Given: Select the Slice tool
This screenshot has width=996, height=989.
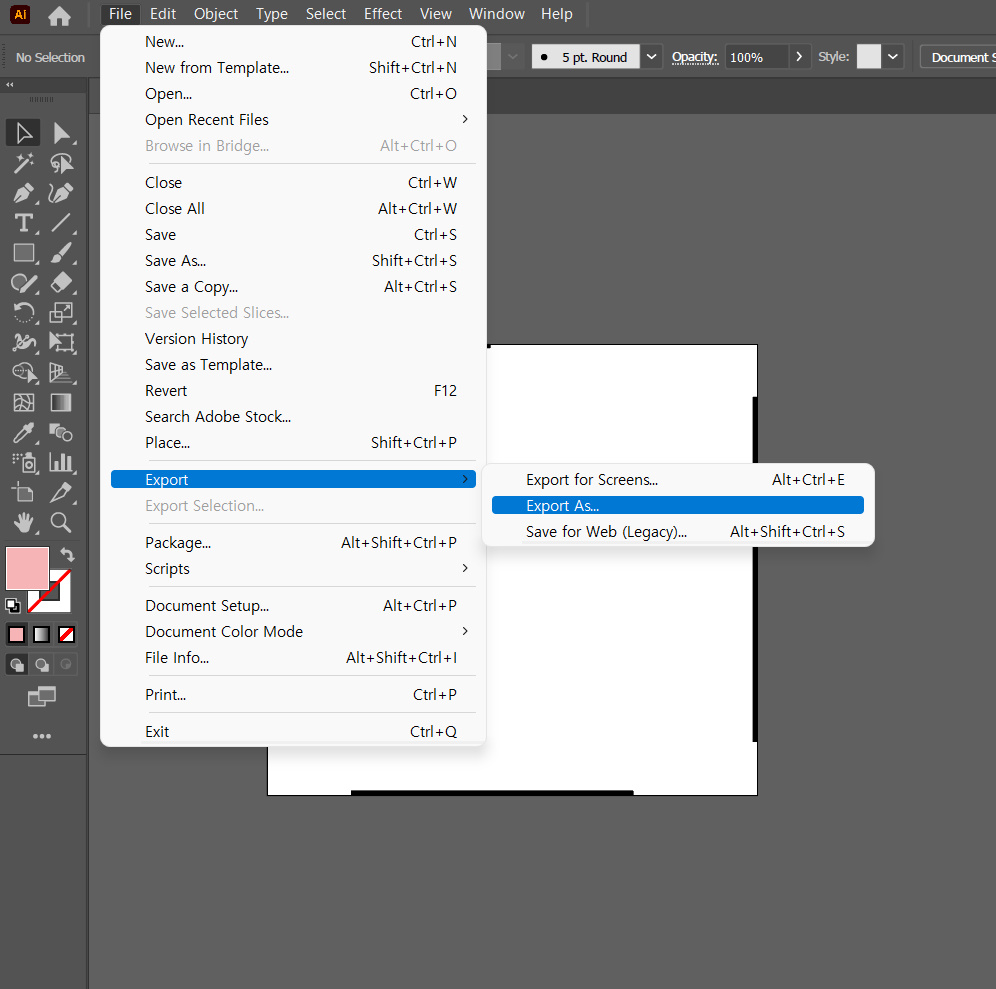Looking at the screenshot, I should click(61, 492).
